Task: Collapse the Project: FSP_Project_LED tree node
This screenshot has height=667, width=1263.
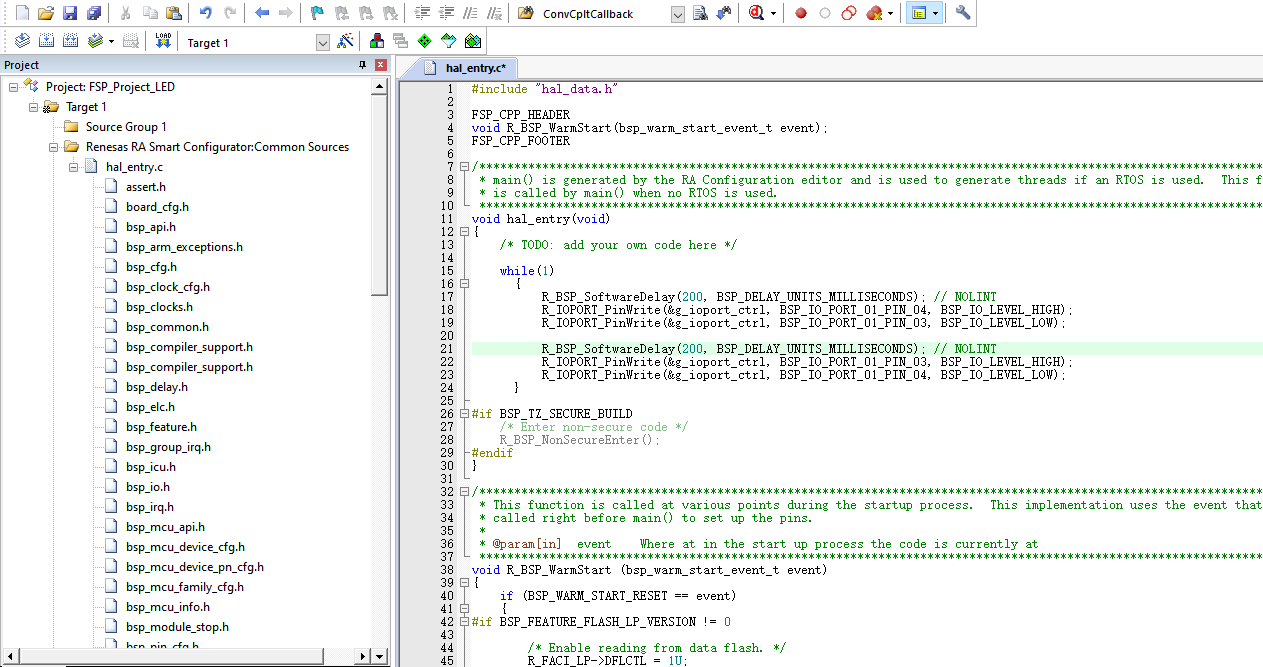Action: coord(14,87)
